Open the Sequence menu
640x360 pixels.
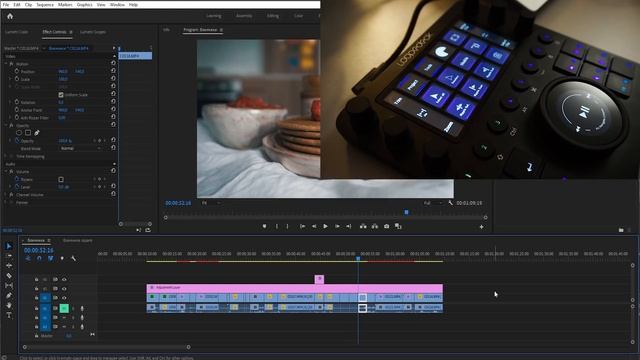(x=45, y=4)
